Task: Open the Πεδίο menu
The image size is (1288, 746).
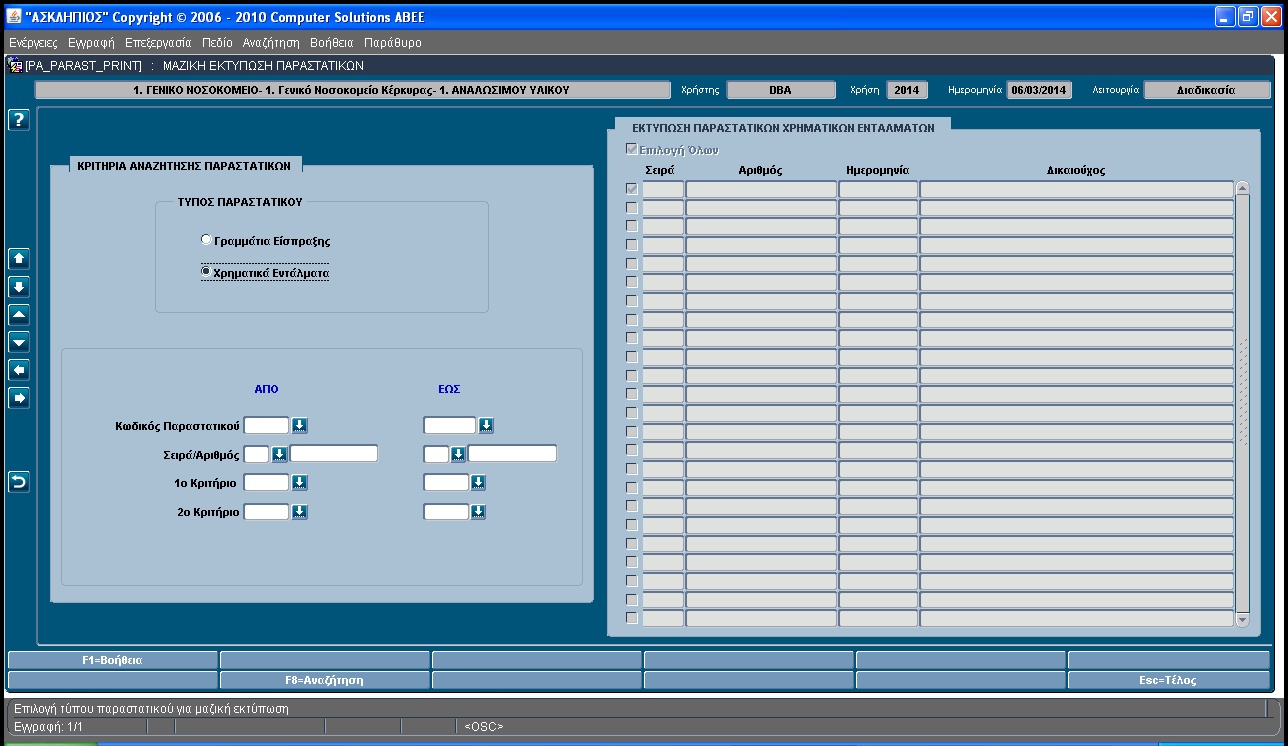Action: [x=217, y=43]
